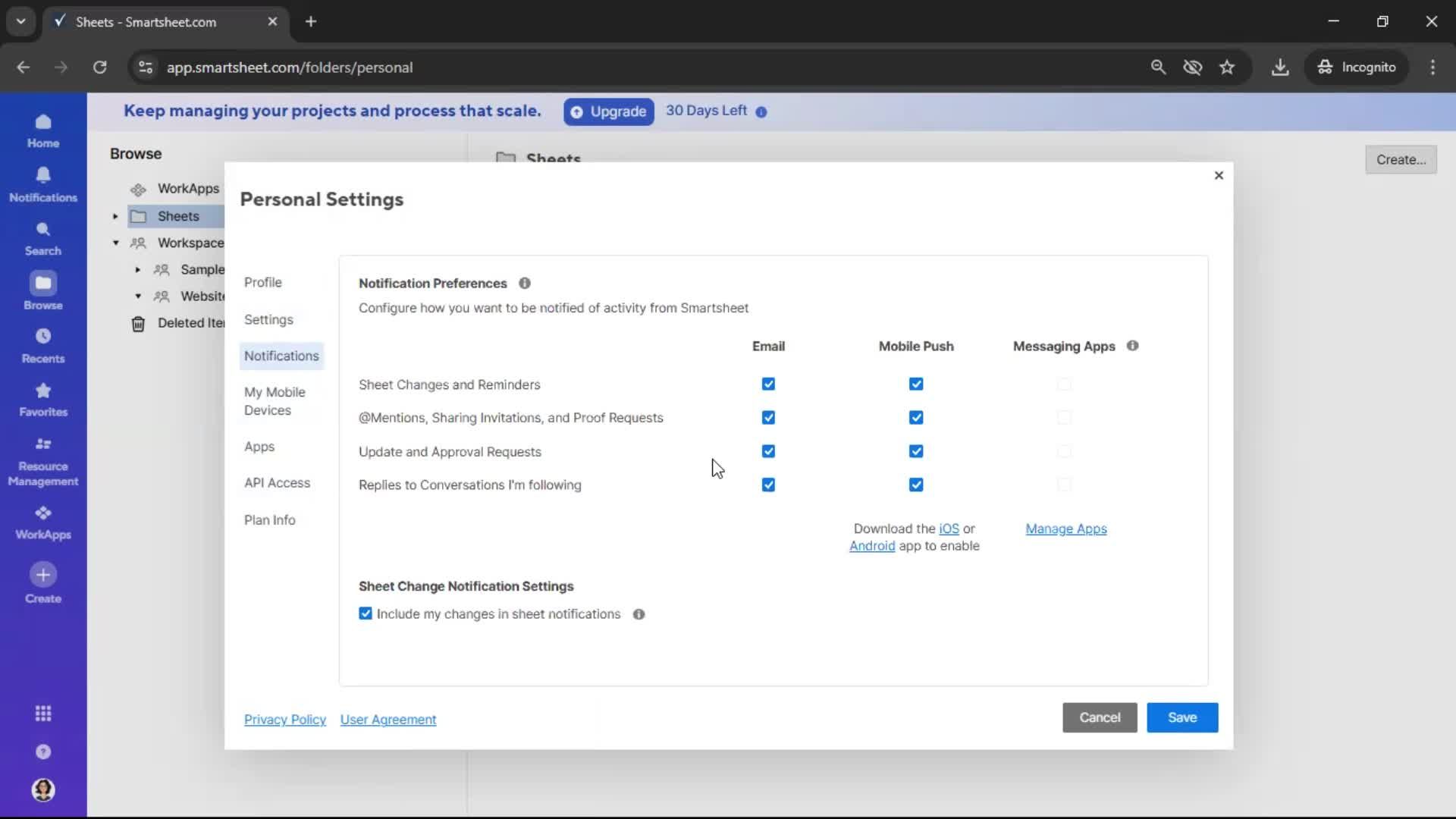Click the Save button
Screen dimensions: 1456x819
1181,717
